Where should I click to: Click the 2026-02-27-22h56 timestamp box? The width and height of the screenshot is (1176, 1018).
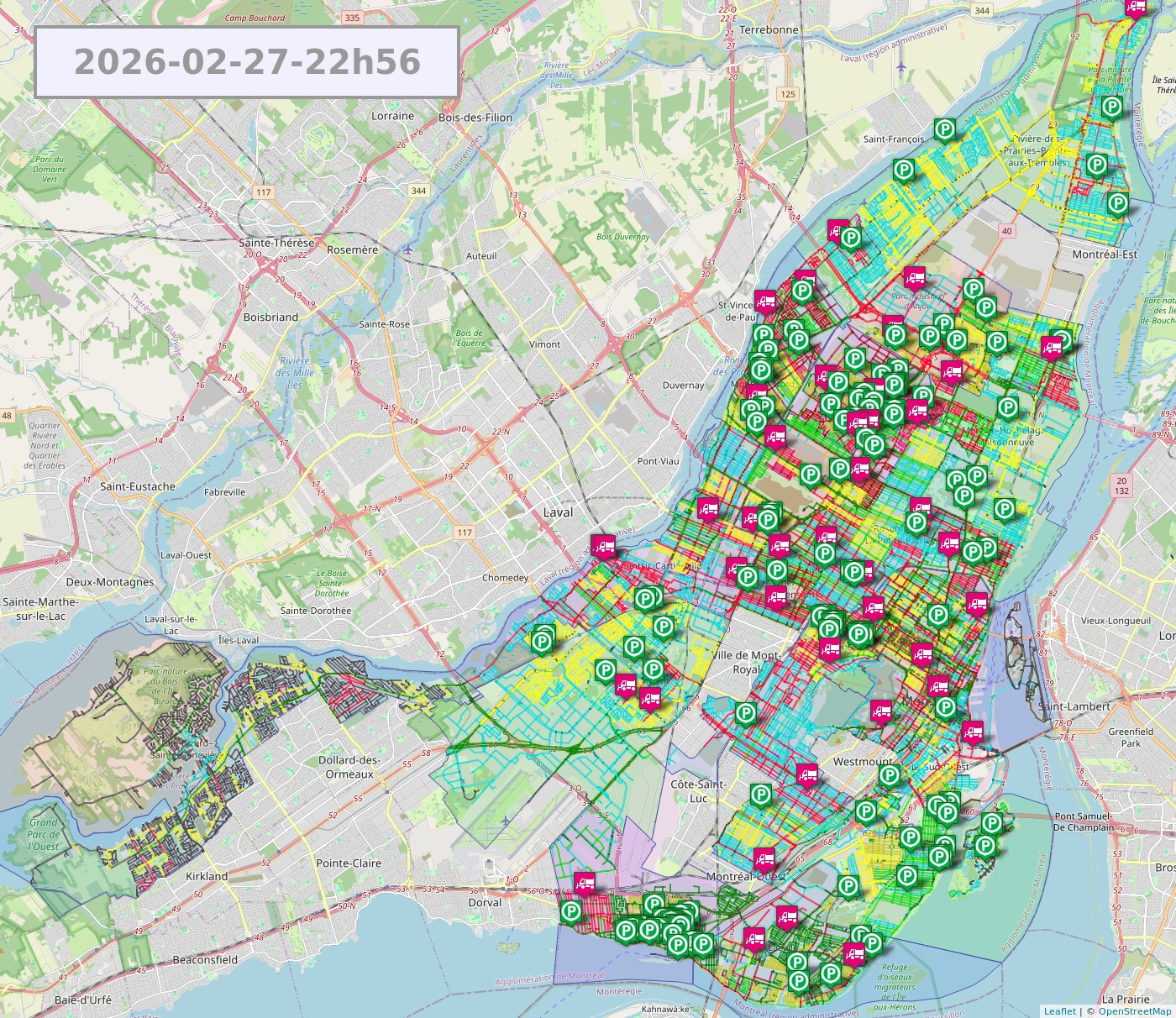coord(247,62)
